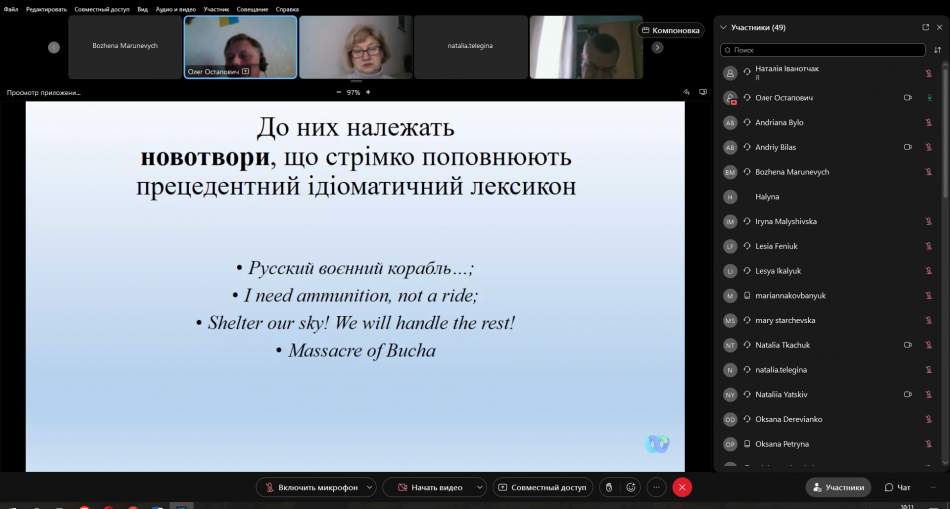Screen dimensions: 950x509
Task: Click the sort participants icon
Action: (x=937, y=49)
